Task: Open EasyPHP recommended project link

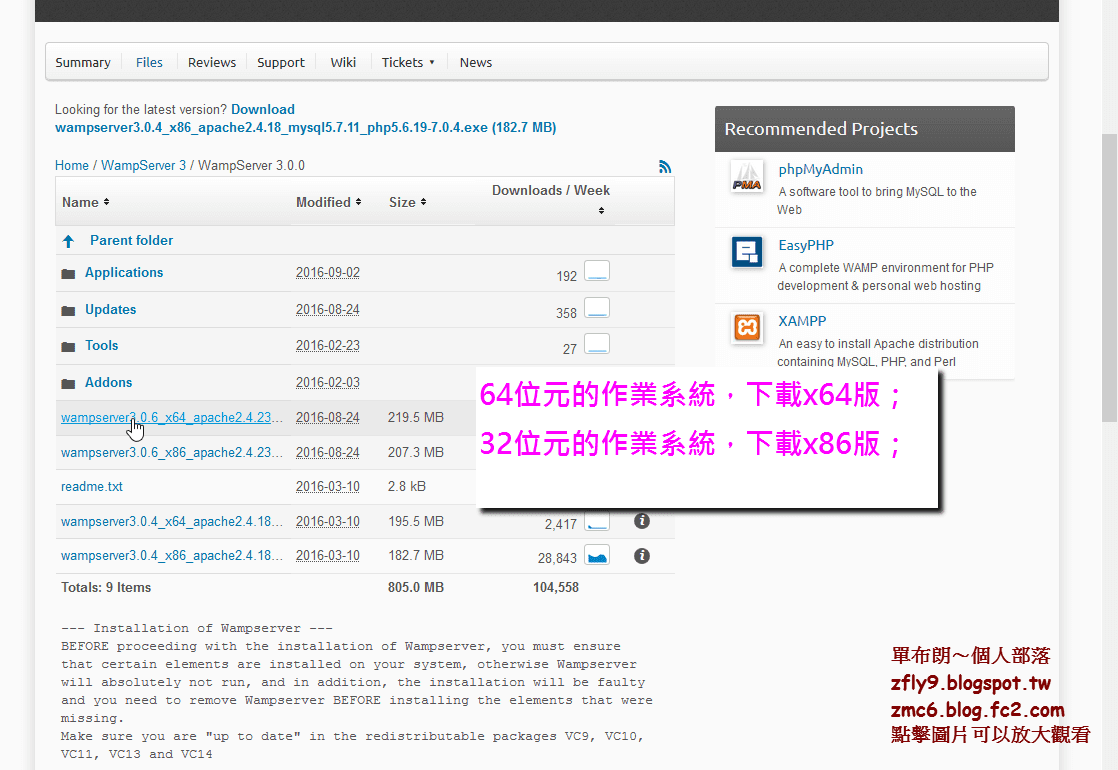Action: point(806,245)
